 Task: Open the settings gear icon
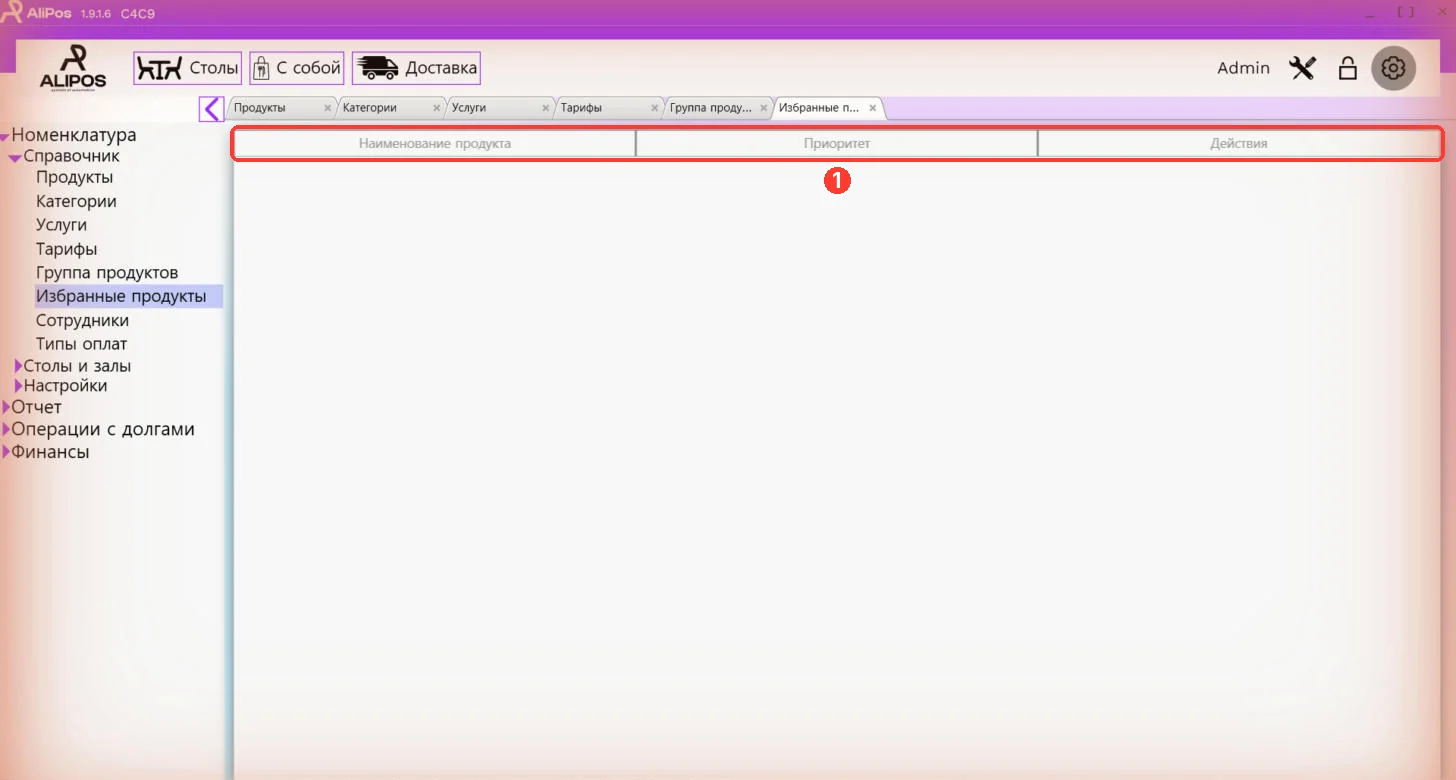[1393, 68]
